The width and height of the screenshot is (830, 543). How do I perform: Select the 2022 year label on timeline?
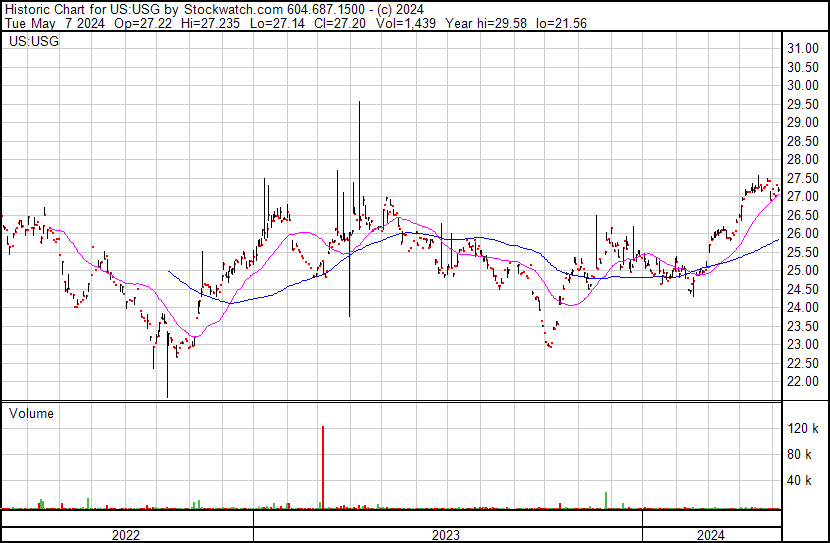tap(126, 535)
